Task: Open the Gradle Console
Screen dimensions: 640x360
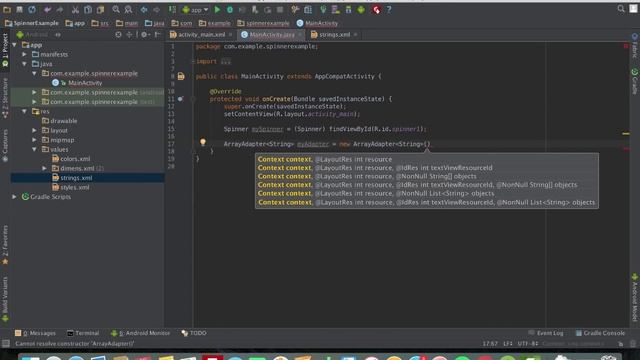Action: (600, 333)
